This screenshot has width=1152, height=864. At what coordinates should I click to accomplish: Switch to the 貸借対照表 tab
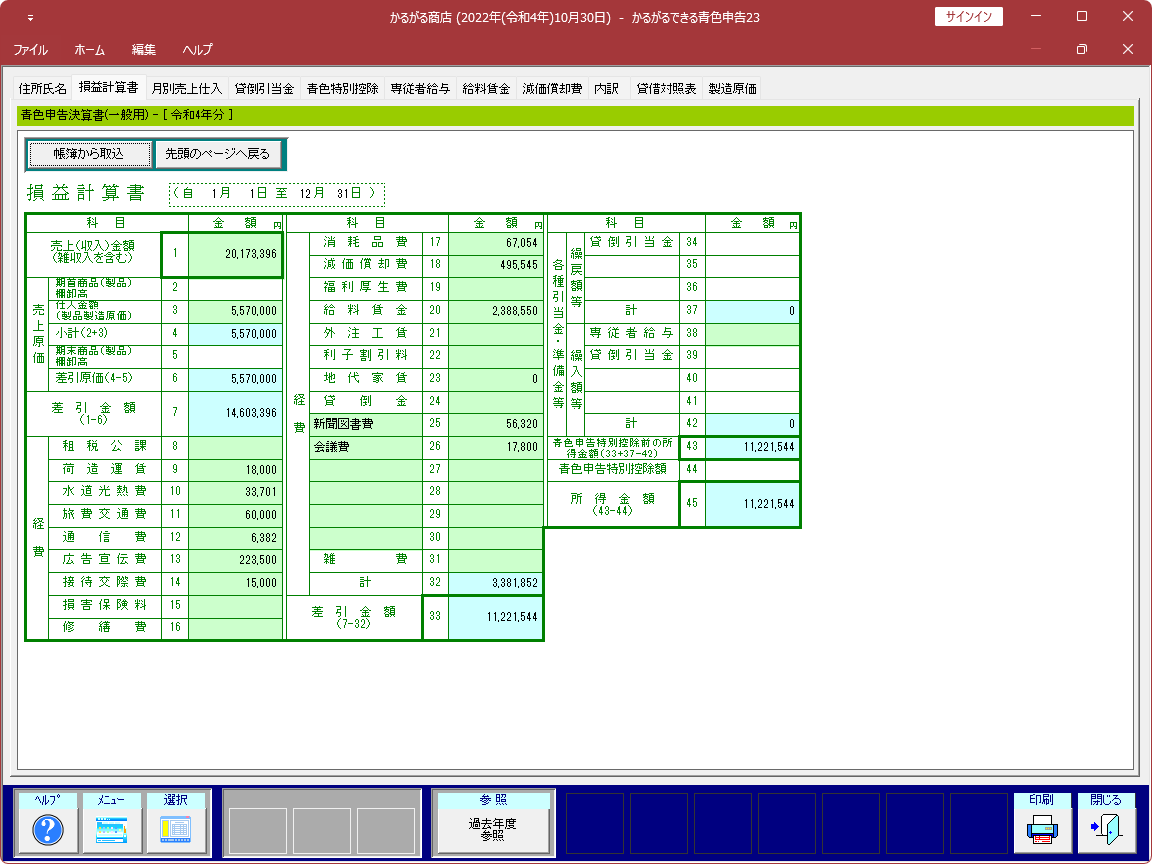pyautogui.click(x=666, y=88)
